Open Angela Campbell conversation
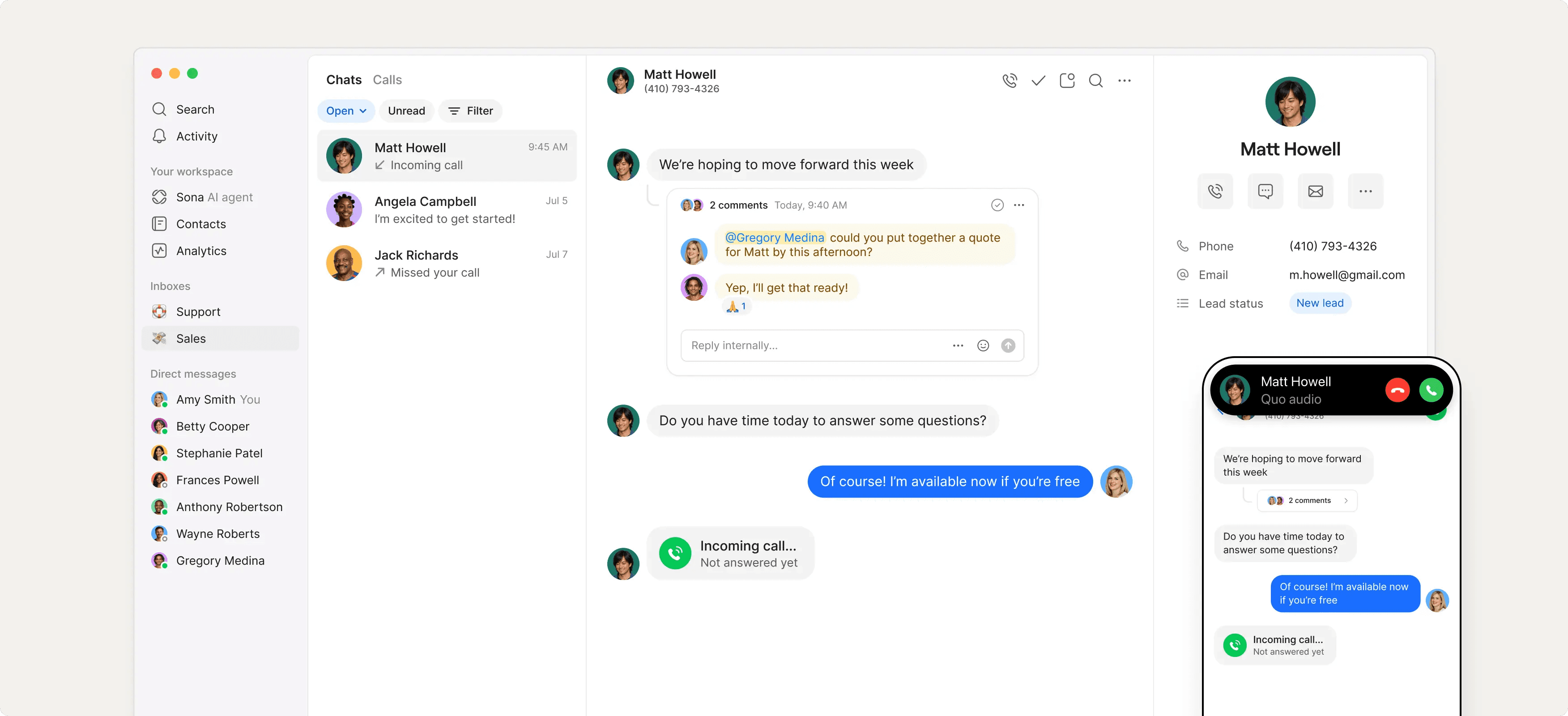This screenshot has width=1568, height=716. (447, 209)
